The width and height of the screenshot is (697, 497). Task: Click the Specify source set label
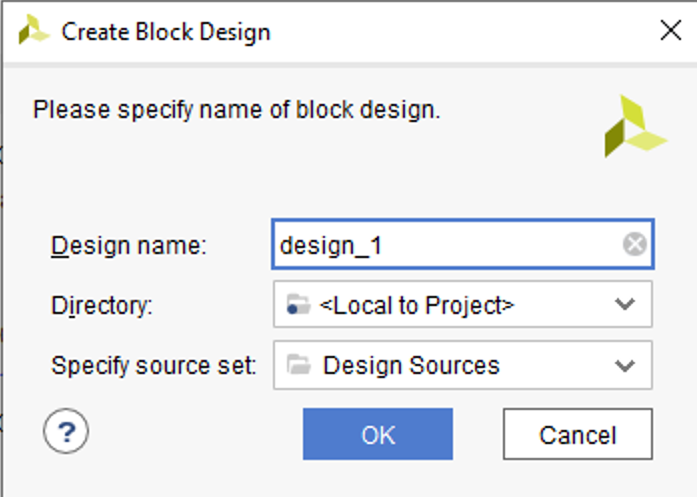pyautogui.click(x=154, y=365)
